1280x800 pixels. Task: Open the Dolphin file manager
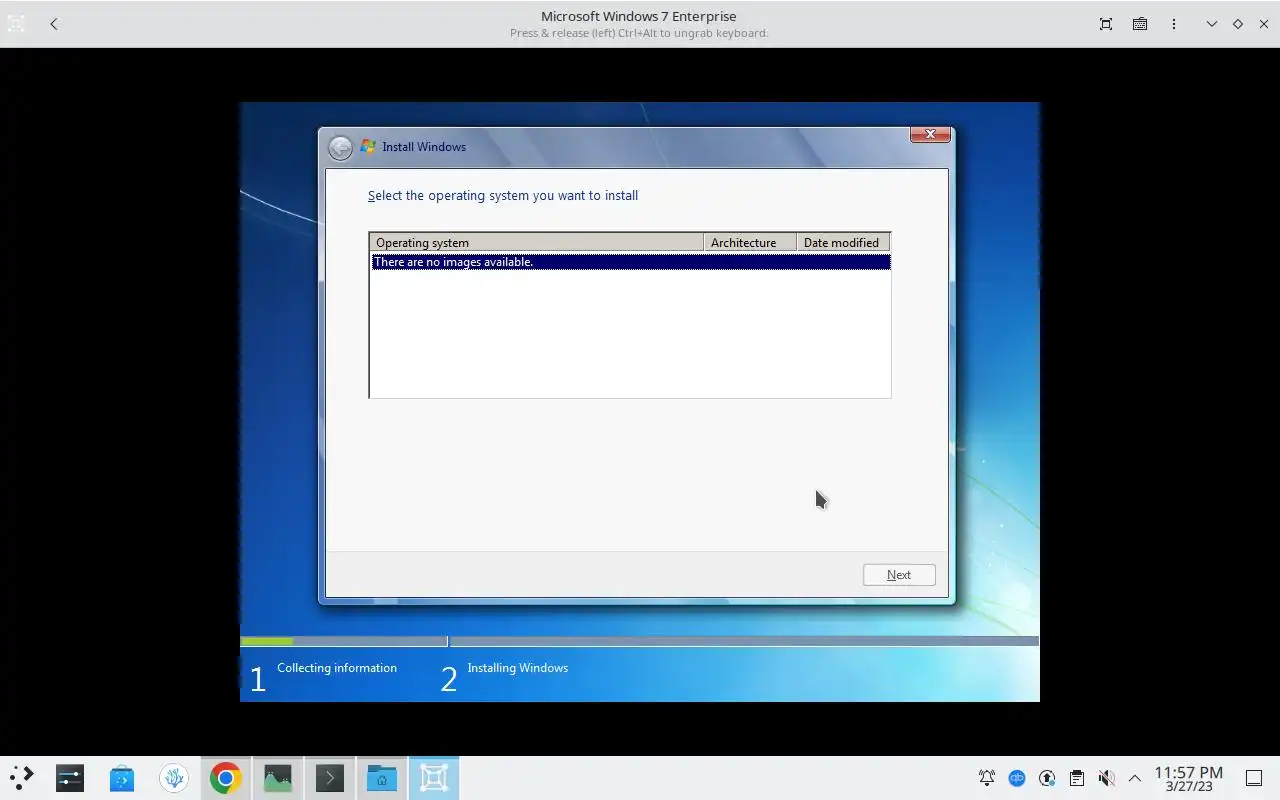382,778
